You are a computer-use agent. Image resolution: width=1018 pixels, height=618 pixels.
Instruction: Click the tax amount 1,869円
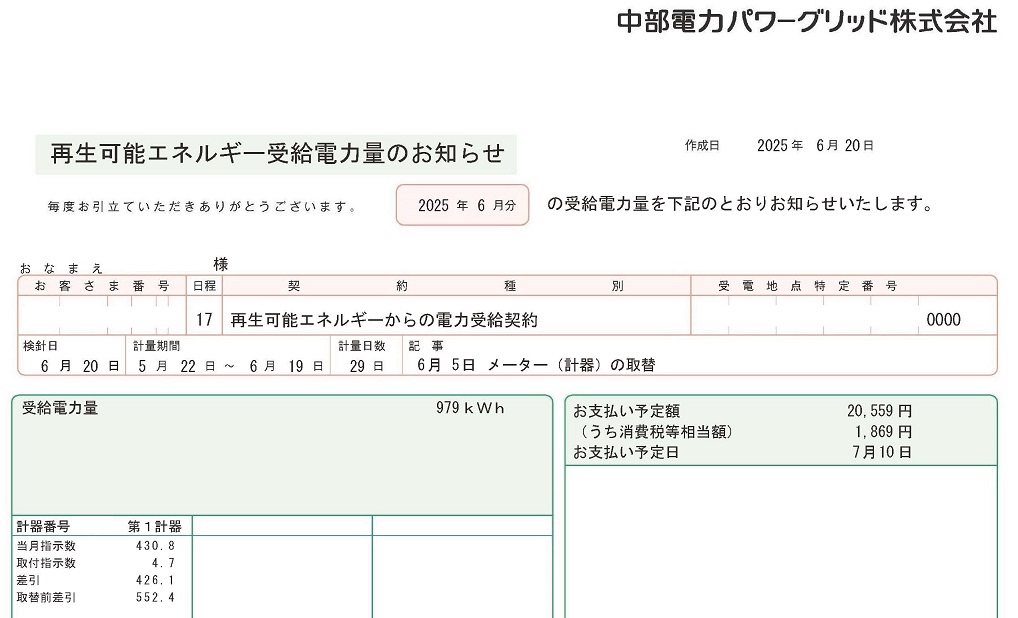[883, 432]
